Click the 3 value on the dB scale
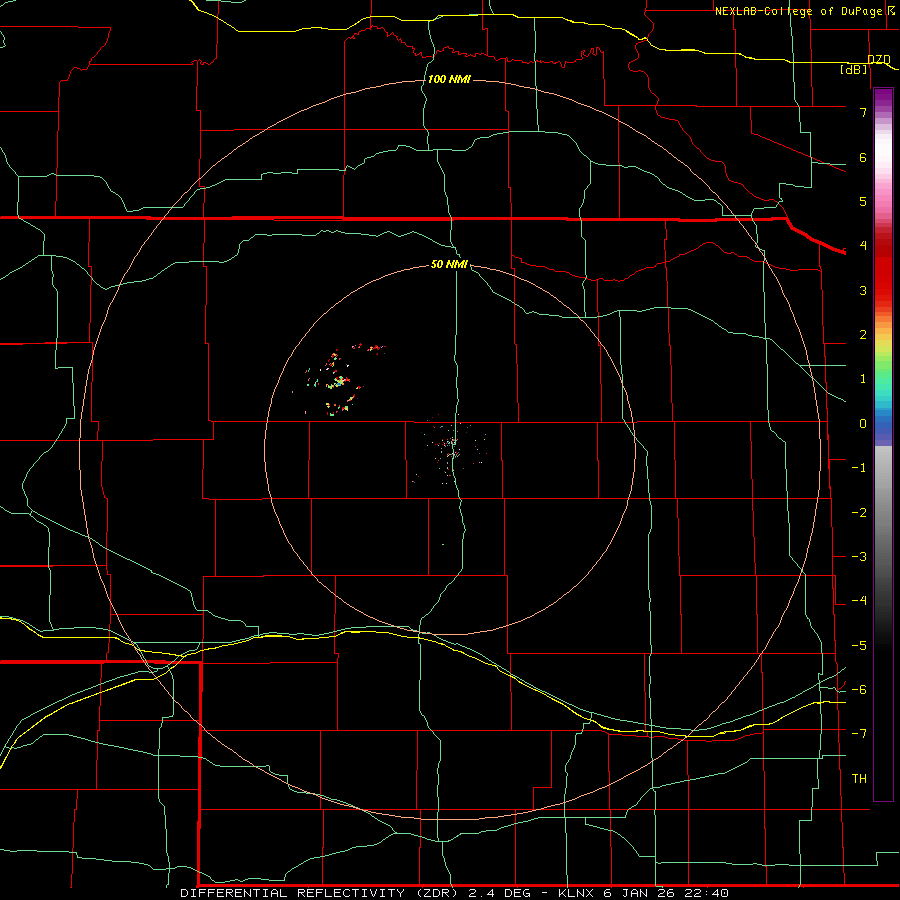Image resolution: width=900 pixels, height=900 pixels. point(863,290)
